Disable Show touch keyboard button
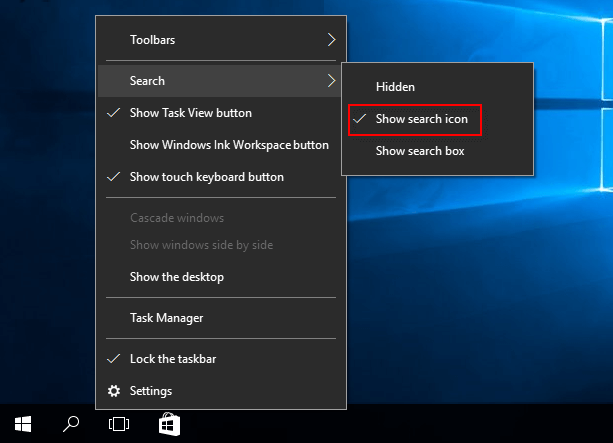613x443 pixels. point(206,177)
